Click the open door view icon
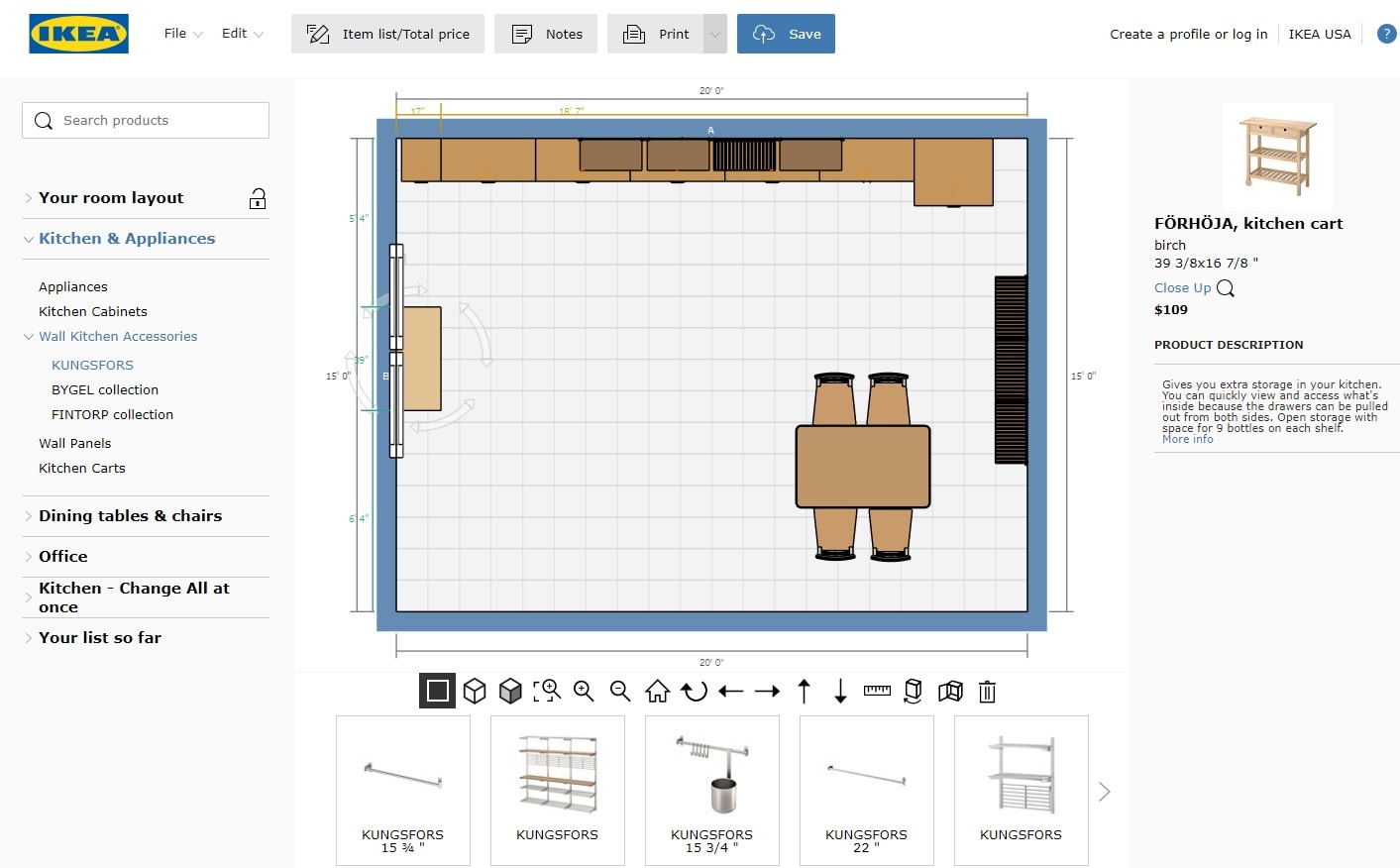 click(x=950, y=691)
